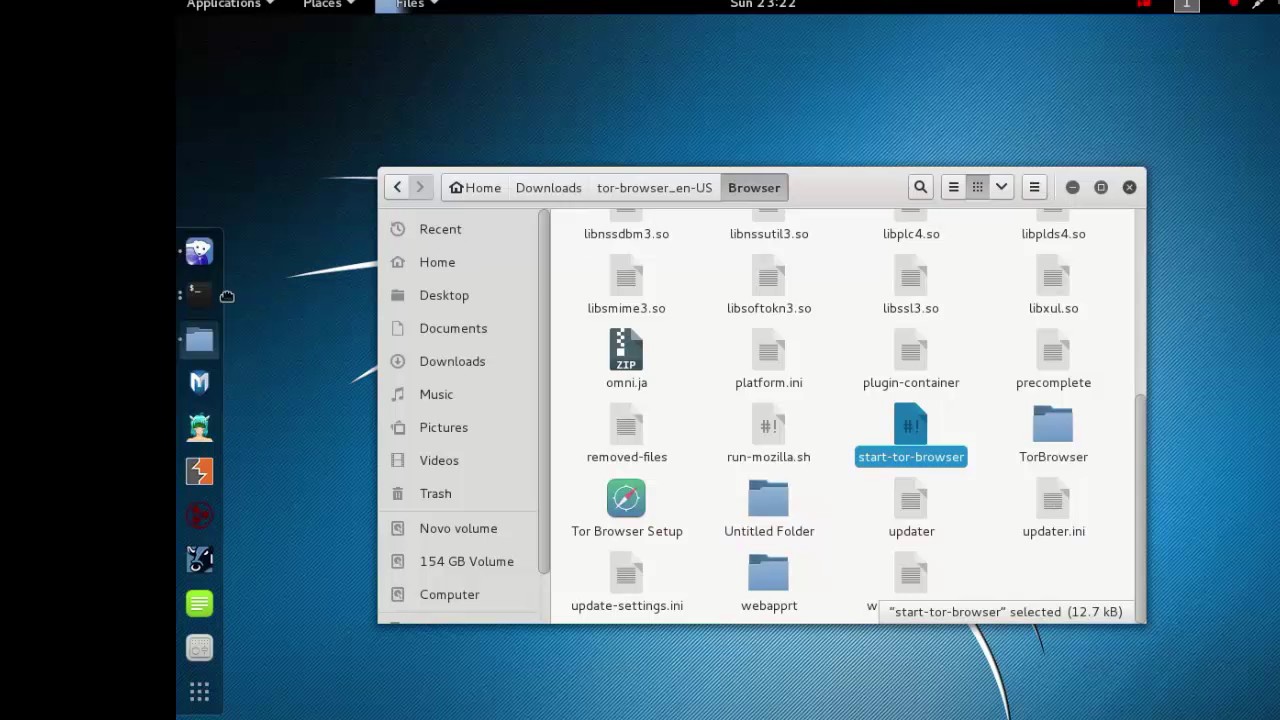1280x720 pixels.
Task: Select the update-settings.ini file icon
Action: pyautogui.click(x=626, y=573)
